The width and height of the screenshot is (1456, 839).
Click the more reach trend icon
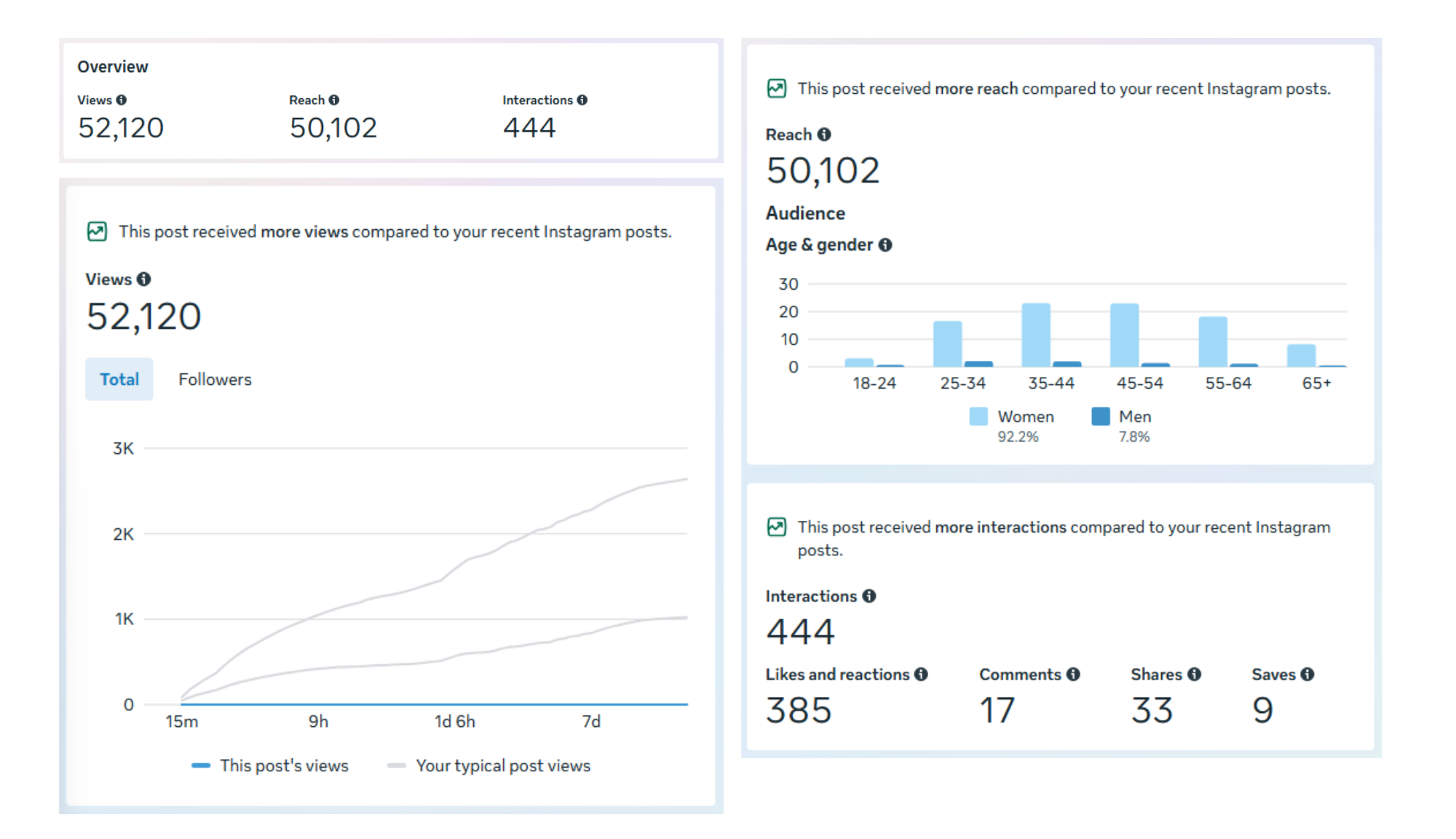(777, 89)
